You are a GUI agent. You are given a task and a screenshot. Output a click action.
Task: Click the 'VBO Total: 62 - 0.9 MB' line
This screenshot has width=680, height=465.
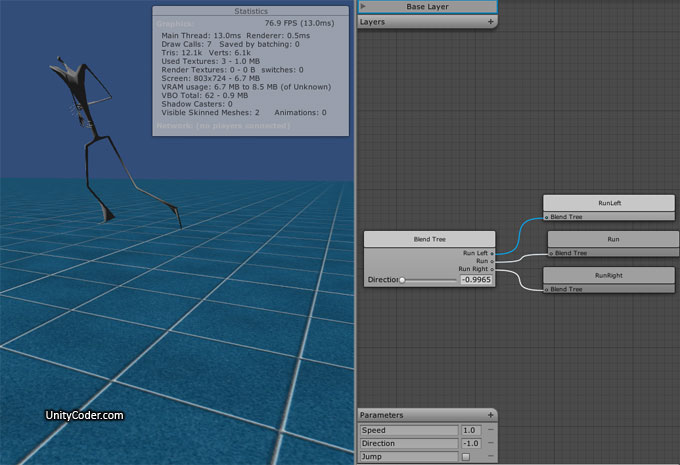[x=205, y=95]
